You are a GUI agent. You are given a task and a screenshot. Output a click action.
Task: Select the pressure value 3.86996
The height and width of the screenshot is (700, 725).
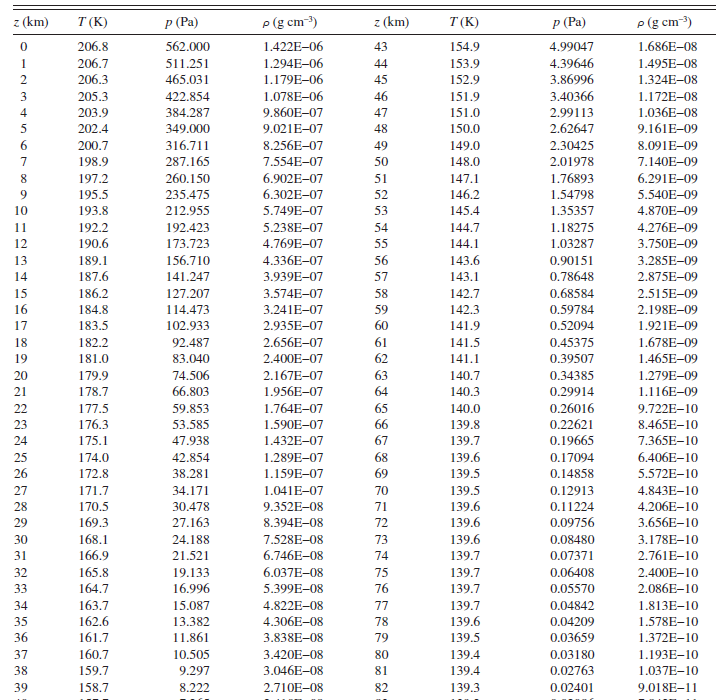tap(571, 80)
